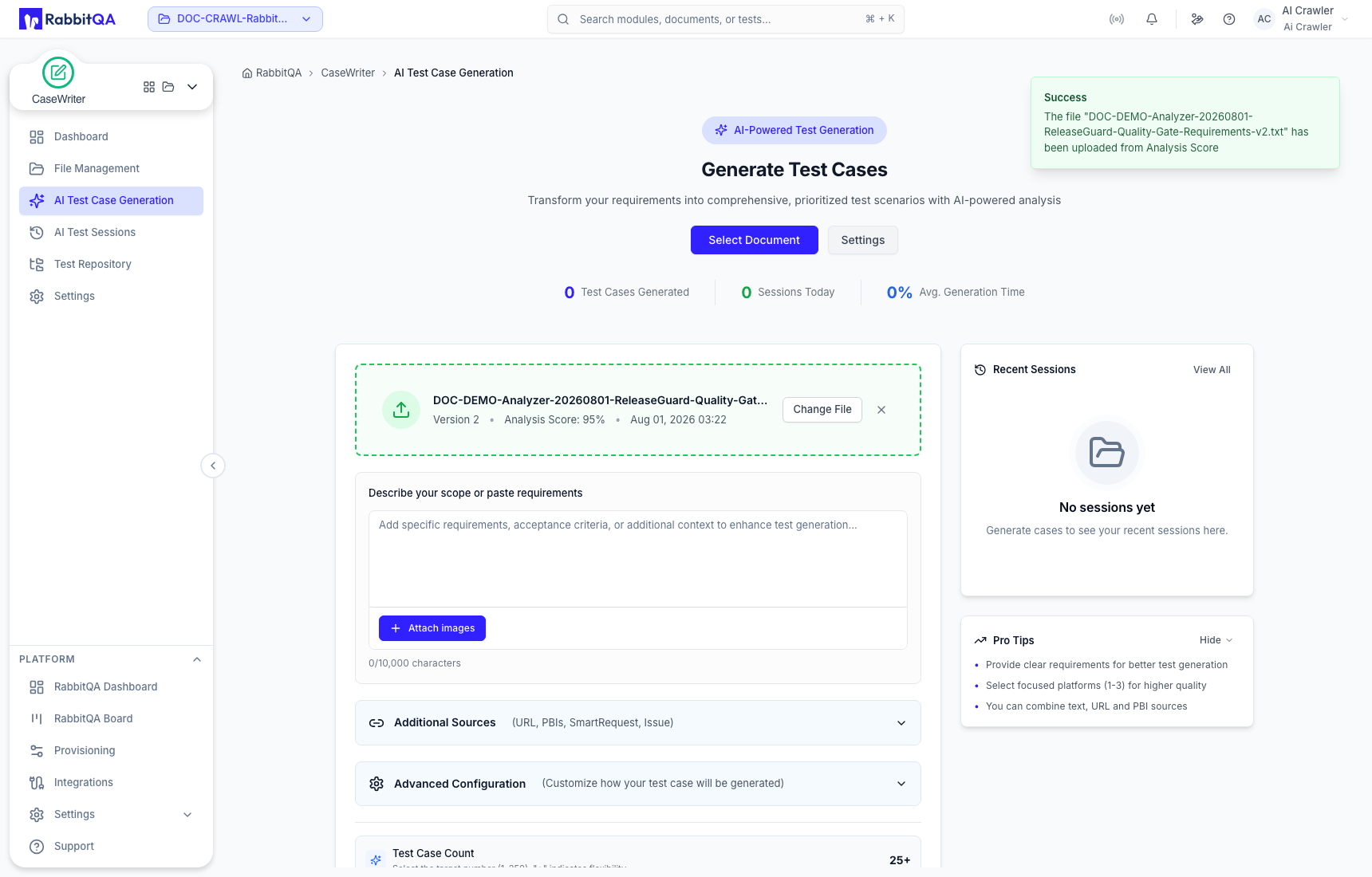Open the live broadcast signal icon
Viewport: 1372px width, 877px height.
[x=1117, y=19]
